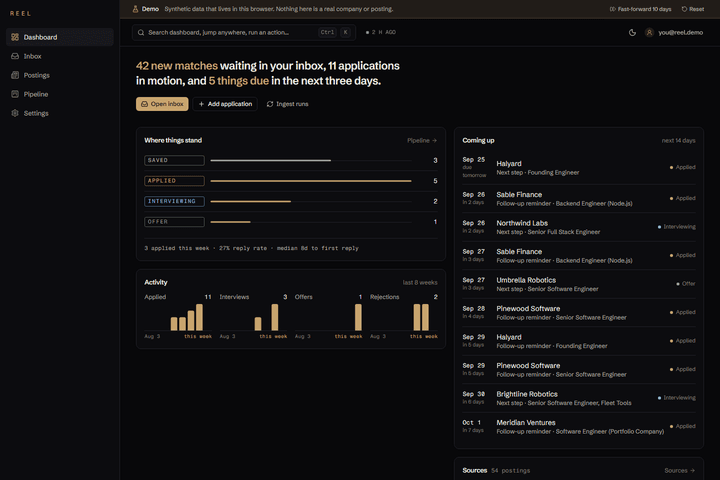
Task: Toggle dark mode moon icon
Action: pyautogui.click(x=632, y=33)
